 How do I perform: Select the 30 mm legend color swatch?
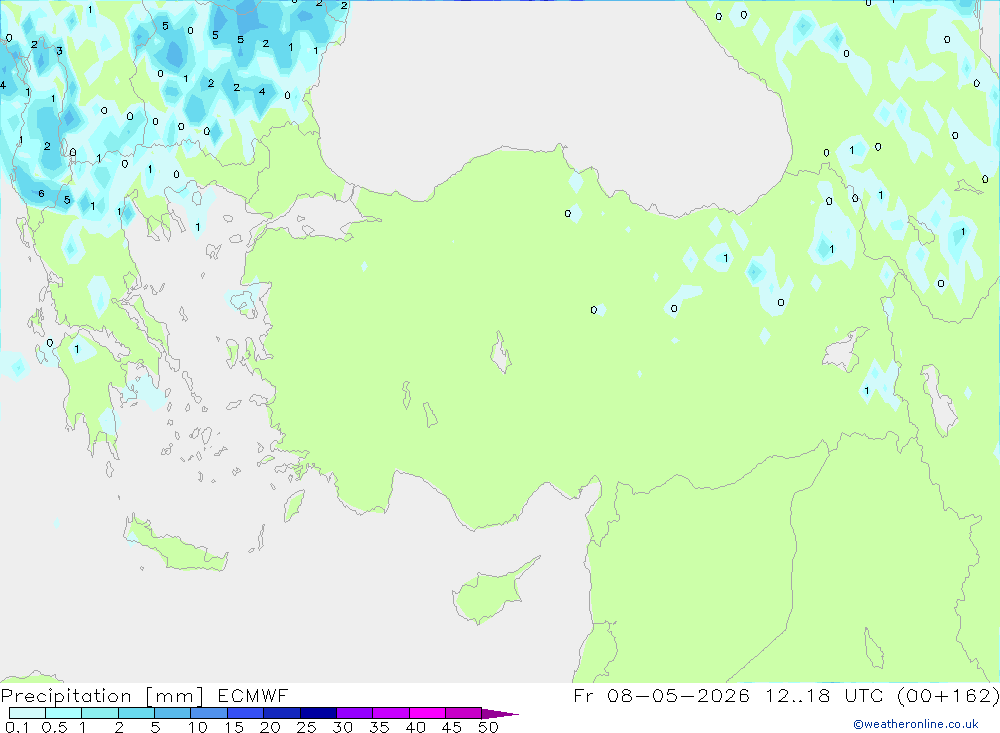pyautogui.click(x=354, y=713)
